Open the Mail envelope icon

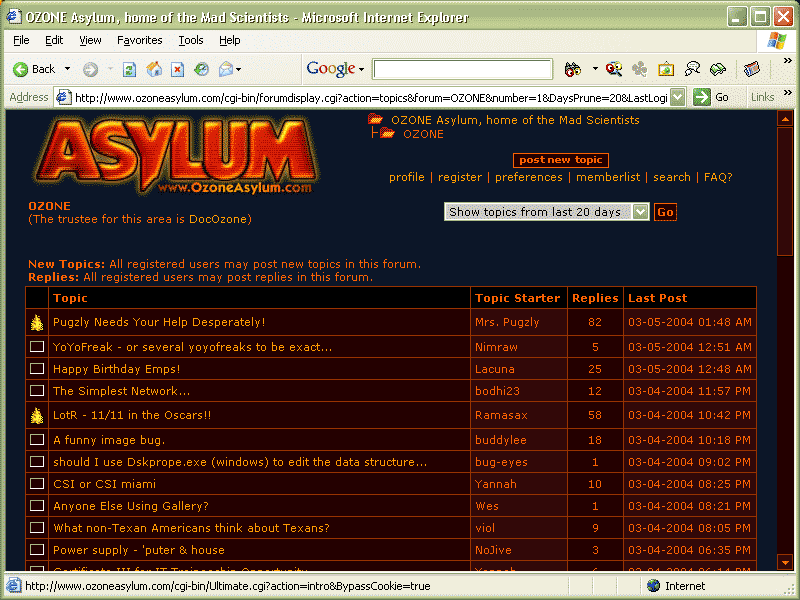click(x=226, y=69)
